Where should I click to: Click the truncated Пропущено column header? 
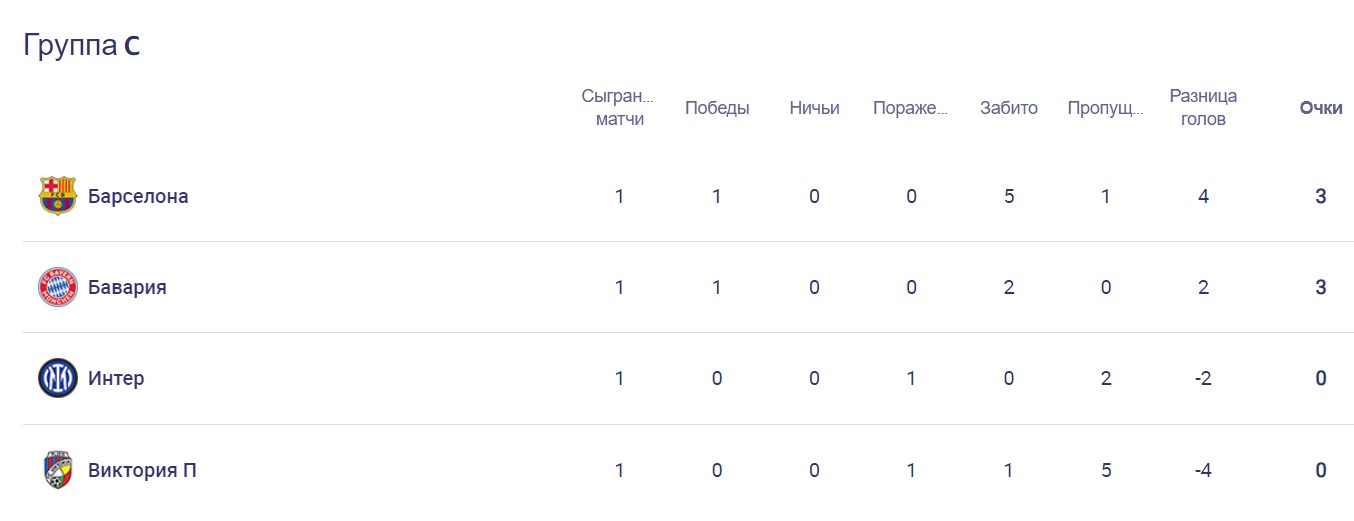1105,108
